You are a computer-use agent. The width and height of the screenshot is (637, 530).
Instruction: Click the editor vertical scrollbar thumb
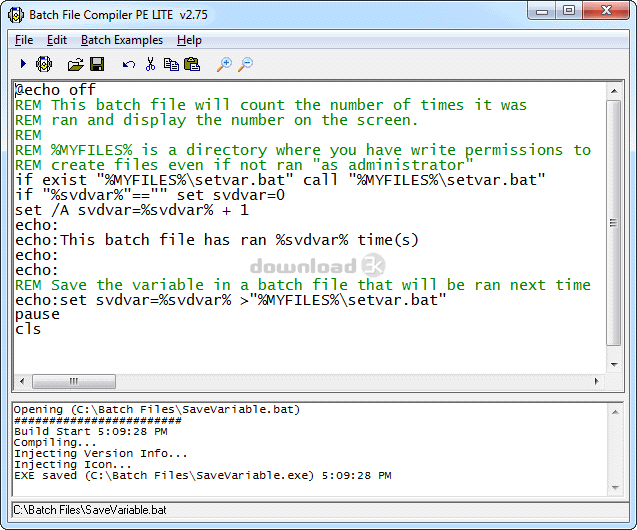tap(614, 223)
